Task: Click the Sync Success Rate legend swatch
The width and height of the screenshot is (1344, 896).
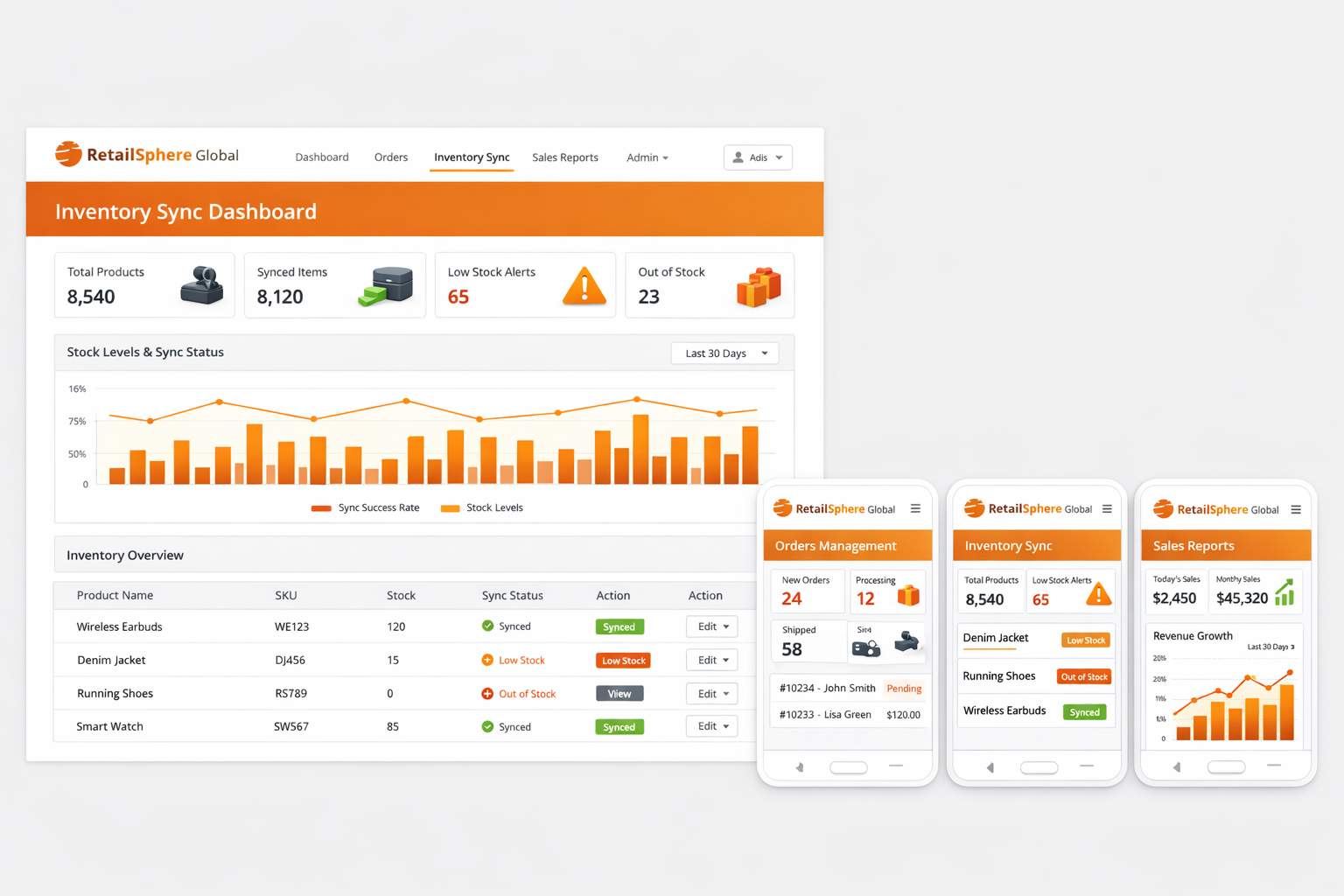Action: pyautogui.click(x=321, y=508)
